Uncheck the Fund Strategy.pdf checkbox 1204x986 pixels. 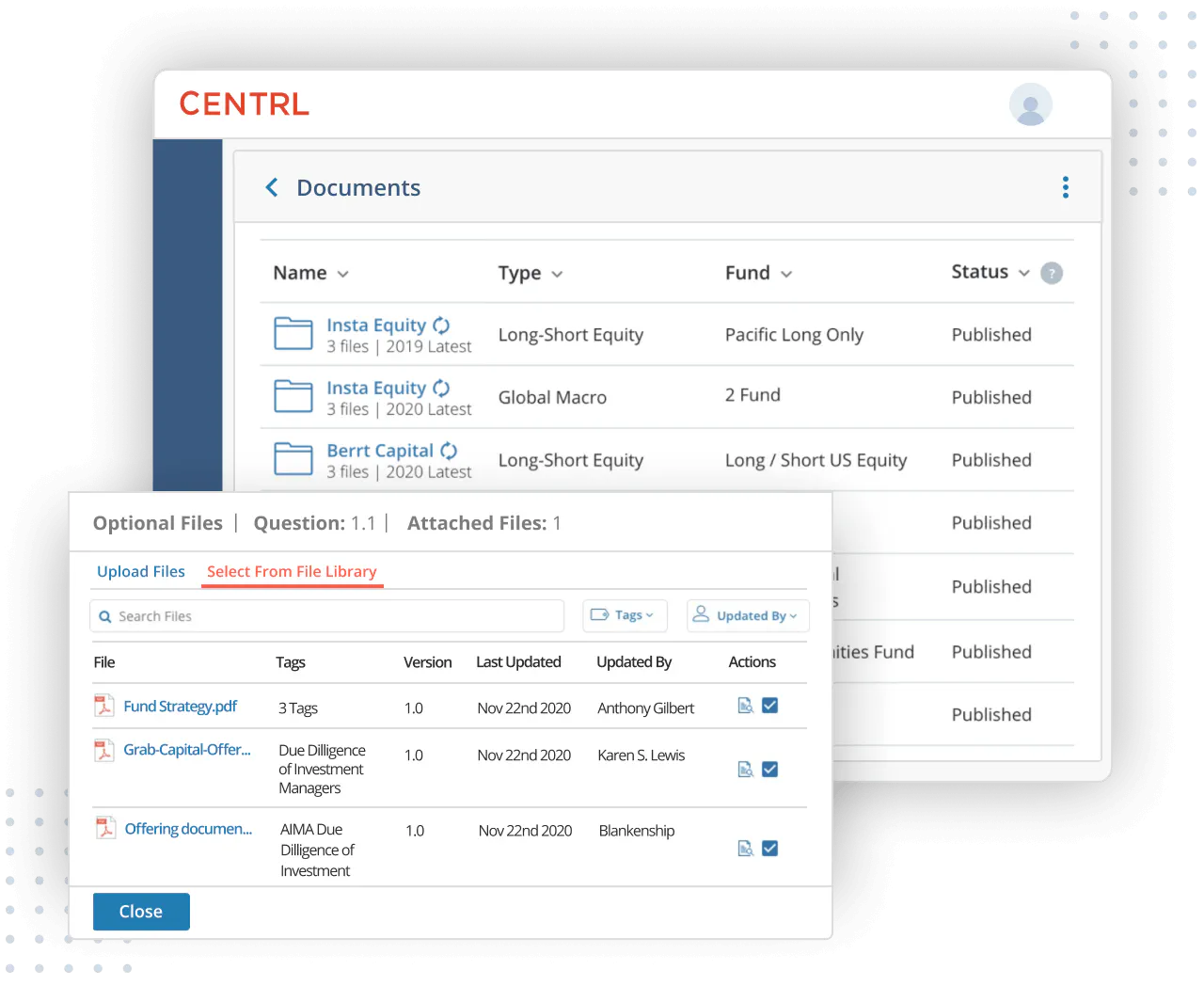769,706
